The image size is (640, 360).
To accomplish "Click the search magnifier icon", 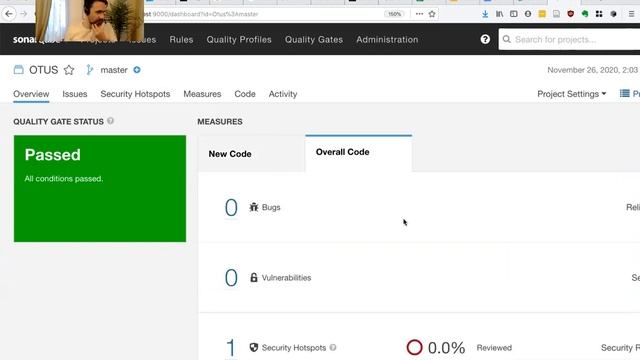I will pos(507,39).
